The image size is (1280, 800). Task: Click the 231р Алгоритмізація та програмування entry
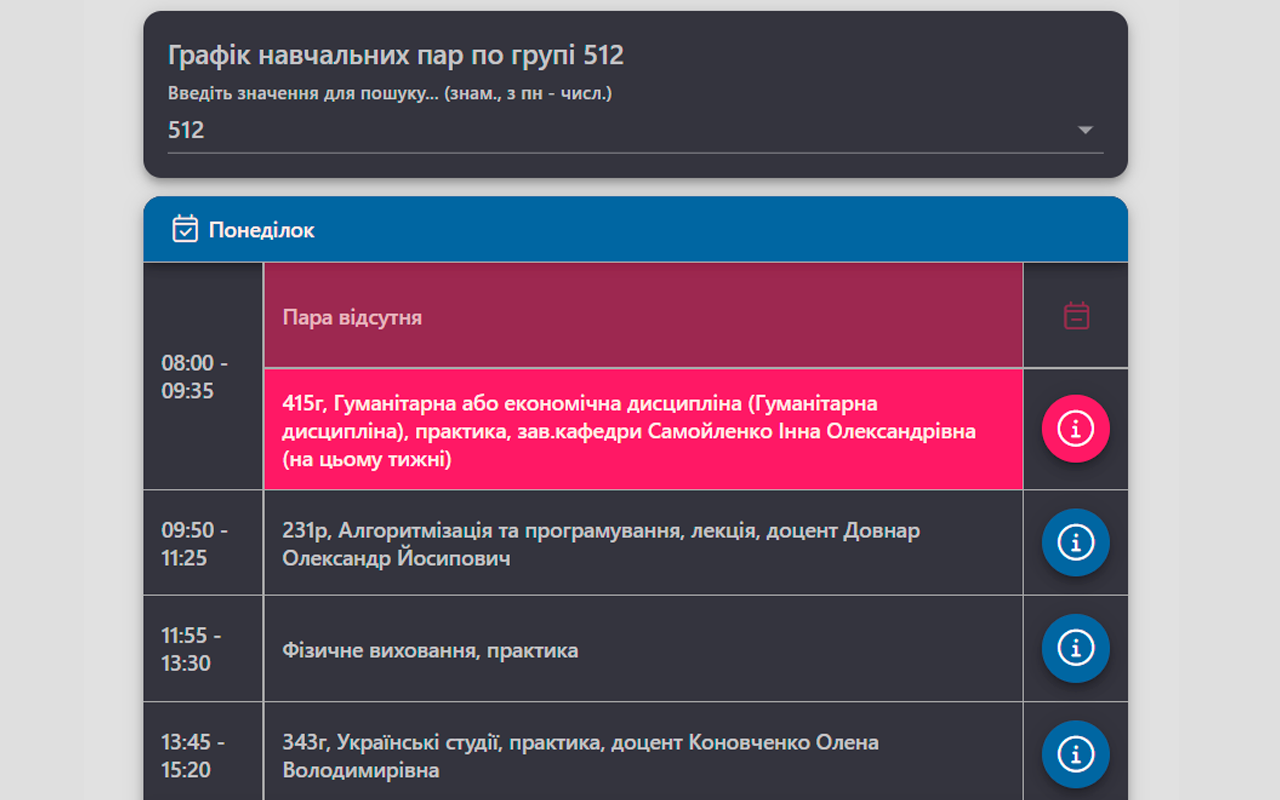coord(643,544)
